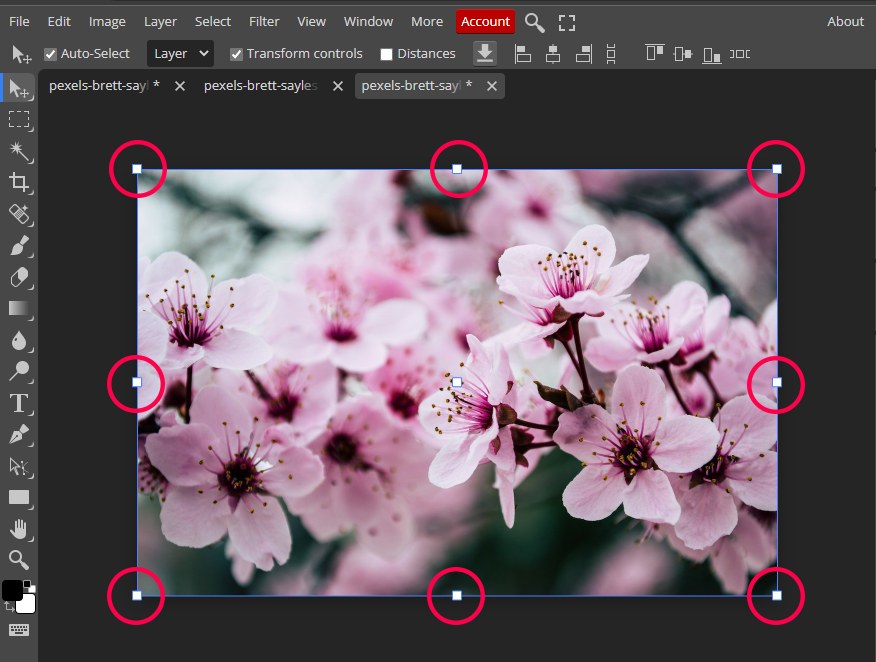Image resolution: width=876 pixels, height=662 pixels.
Task: Enable the Distances checkbox
Action: coord(386,53)
